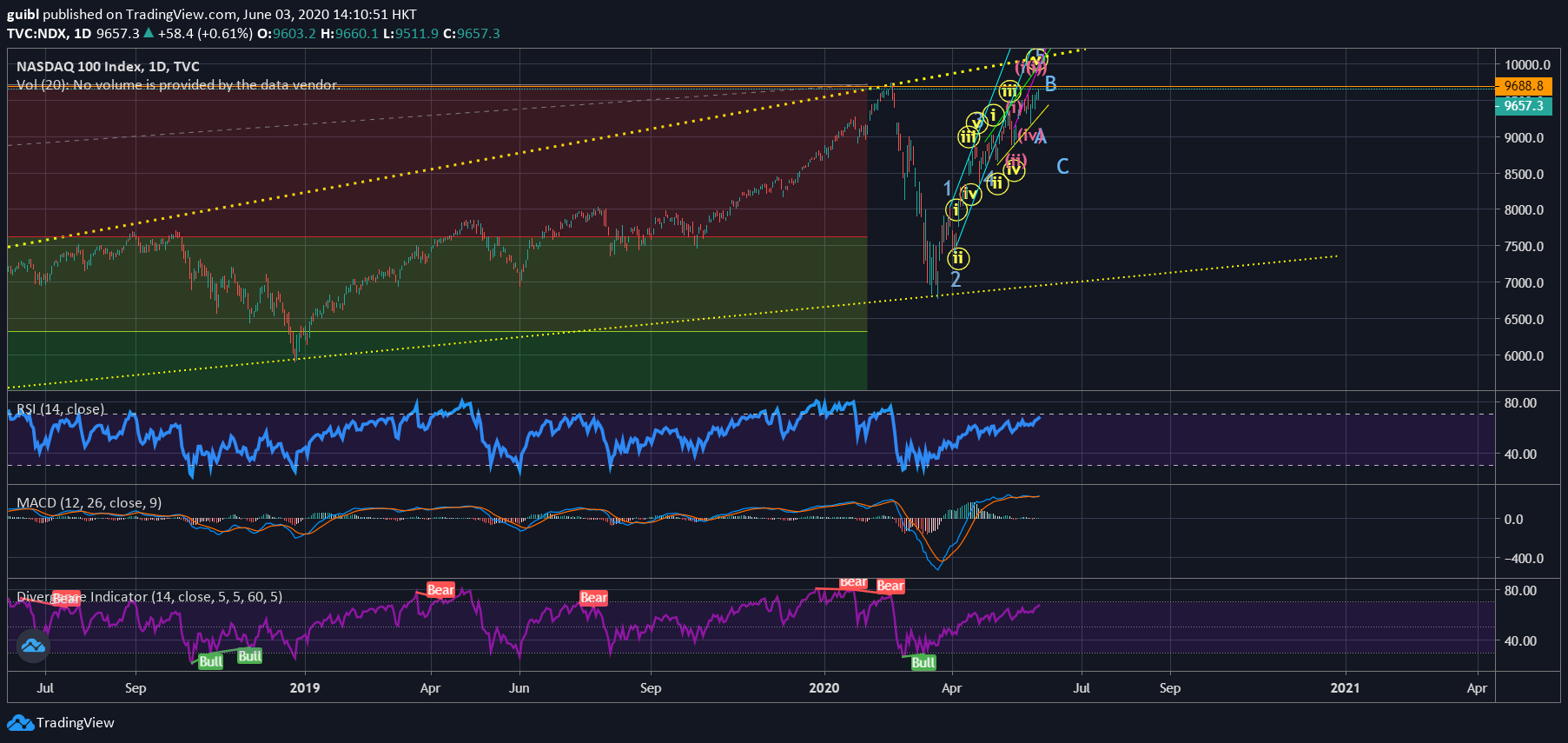
Task: Click the circled v marker nearest the B label
Action: (x=1035, y=60)
